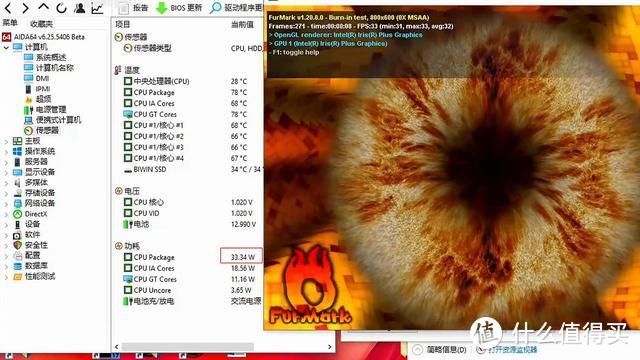The image size is (640, 360).
Task: Open the graph chart toolbar icon
Action: click(x=97, y=8)
